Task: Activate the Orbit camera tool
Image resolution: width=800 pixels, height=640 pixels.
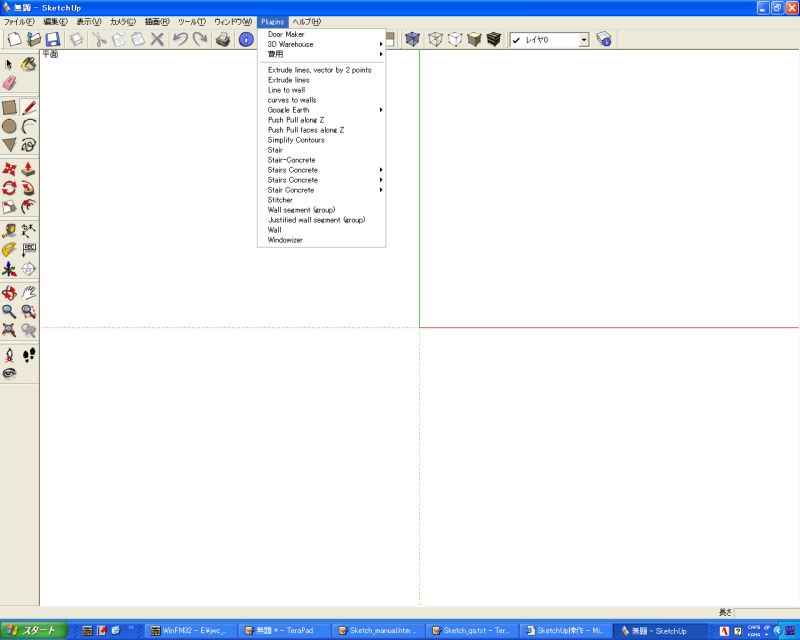Action: [9, 292]
